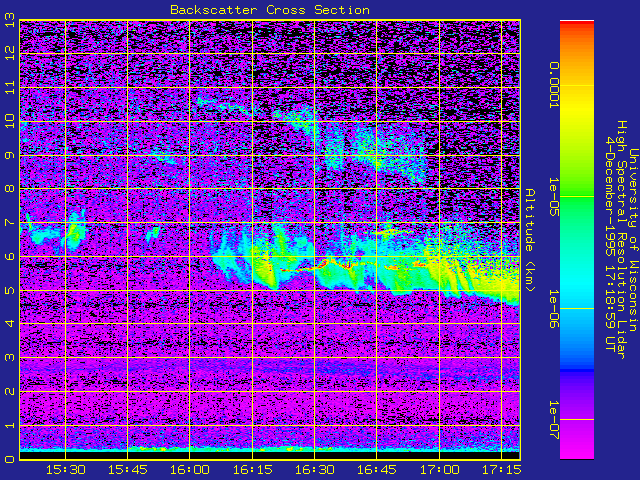Pick the red end of color bar

(577, 24)
